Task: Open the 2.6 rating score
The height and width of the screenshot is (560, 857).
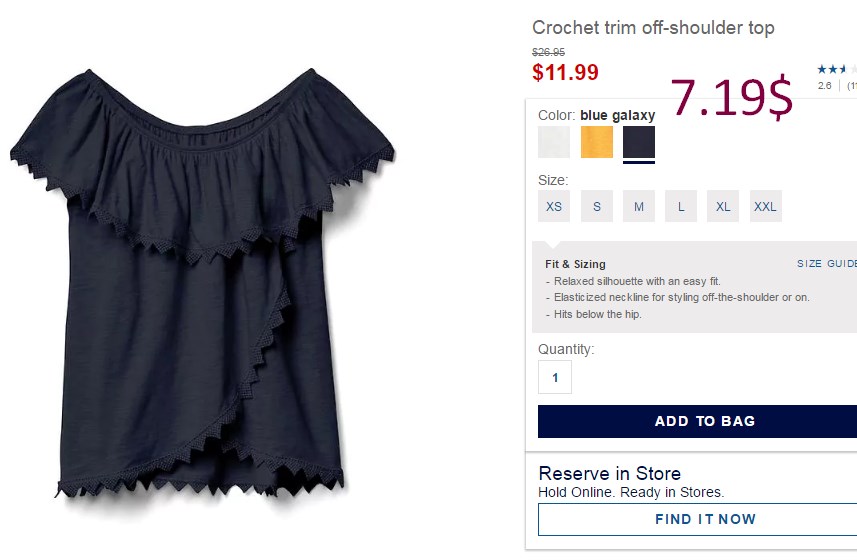Action: click(x=824, y=86)
